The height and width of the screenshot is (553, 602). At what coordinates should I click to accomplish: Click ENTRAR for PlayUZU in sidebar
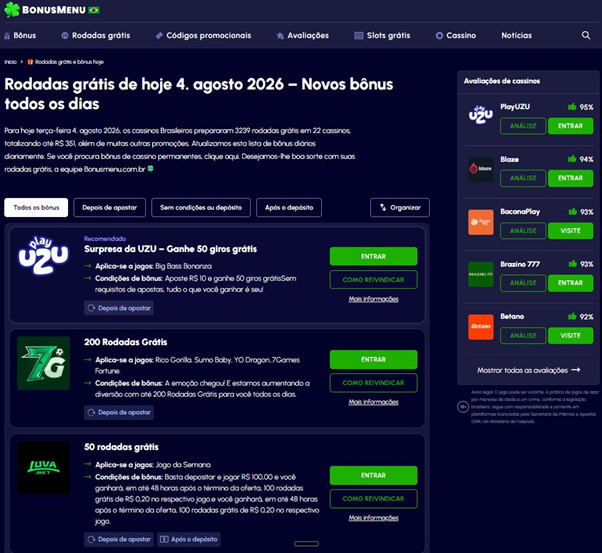(570, 126)
